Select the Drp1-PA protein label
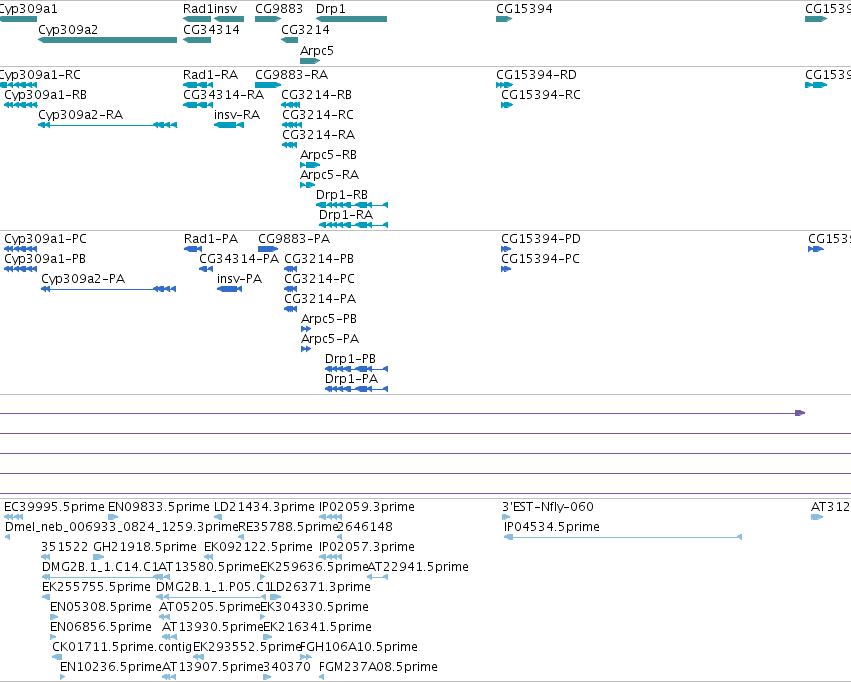The width and height of the screenshot is (851, 682). coord(351,378)
